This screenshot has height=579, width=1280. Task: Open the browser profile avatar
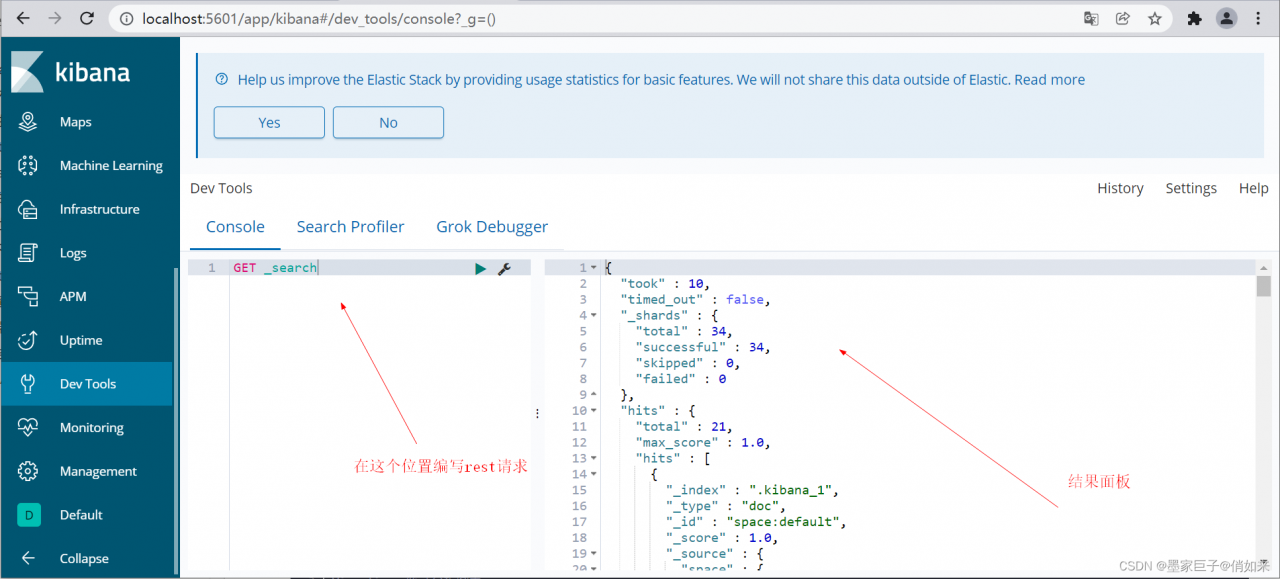click(1227, 18)
